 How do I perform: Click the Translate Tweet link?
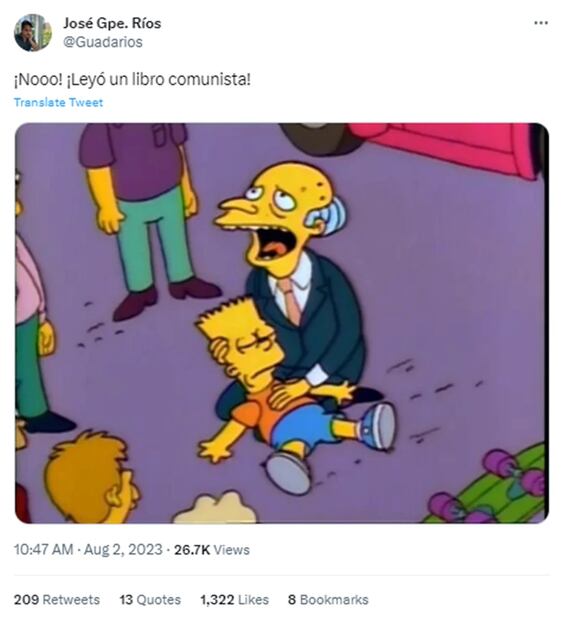59,102
